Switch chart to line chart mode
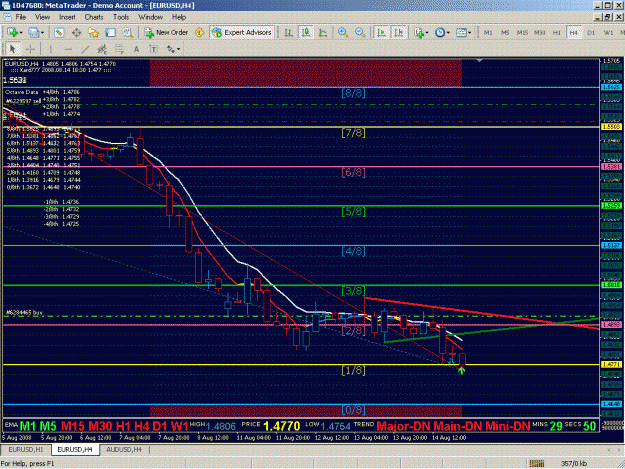625x469 pixels. point(323,33)
